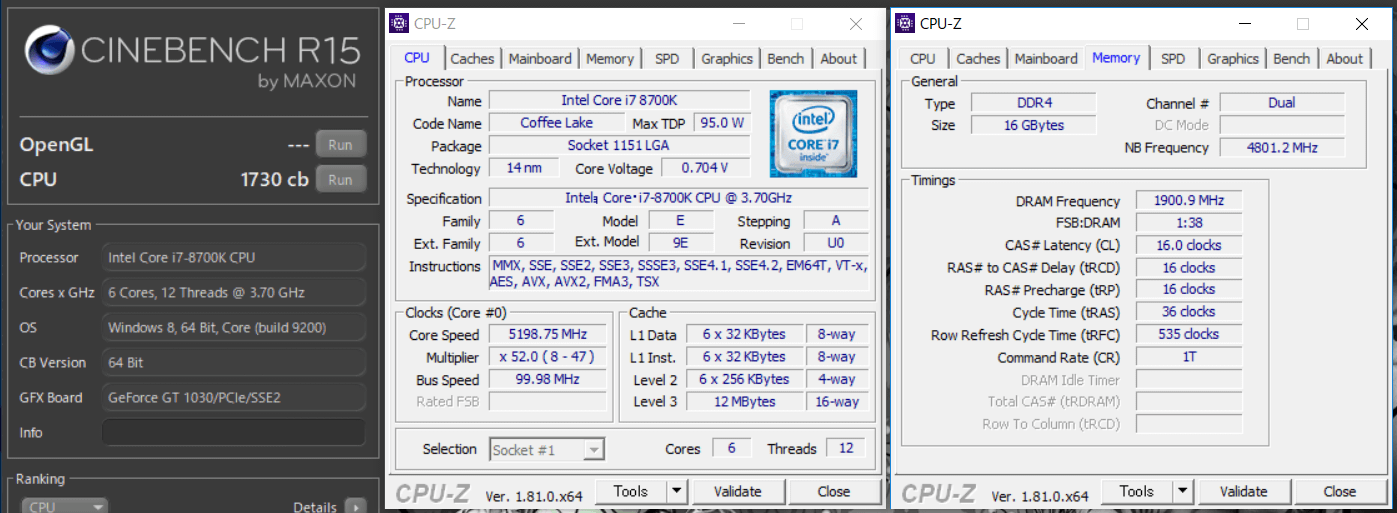Click Processor field in Cinebench system info
1397x513 pixels.
point(233,258)
